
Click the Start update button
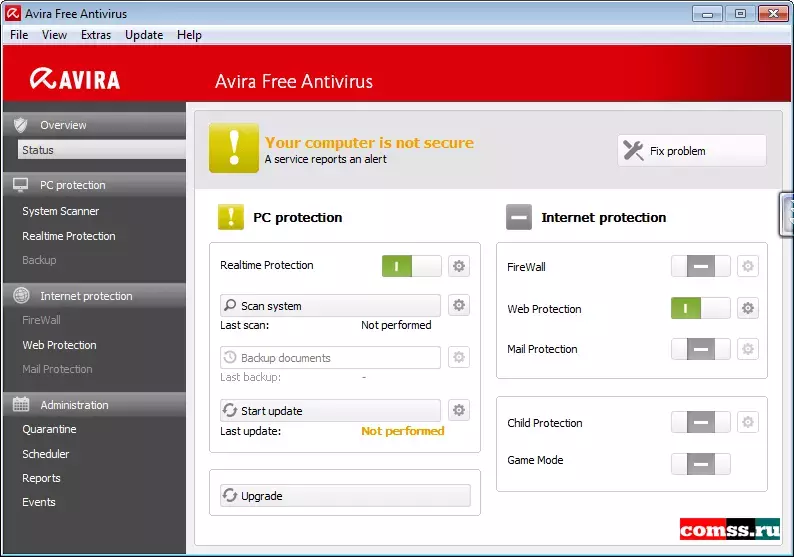[330, 411]
